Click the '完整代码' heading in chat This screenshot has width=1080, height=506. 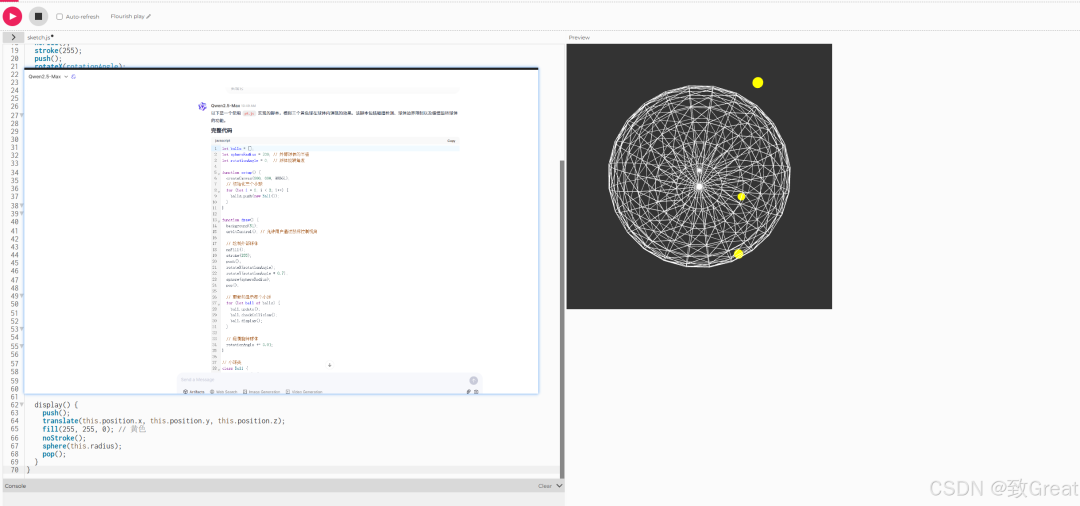click(222, 130)
